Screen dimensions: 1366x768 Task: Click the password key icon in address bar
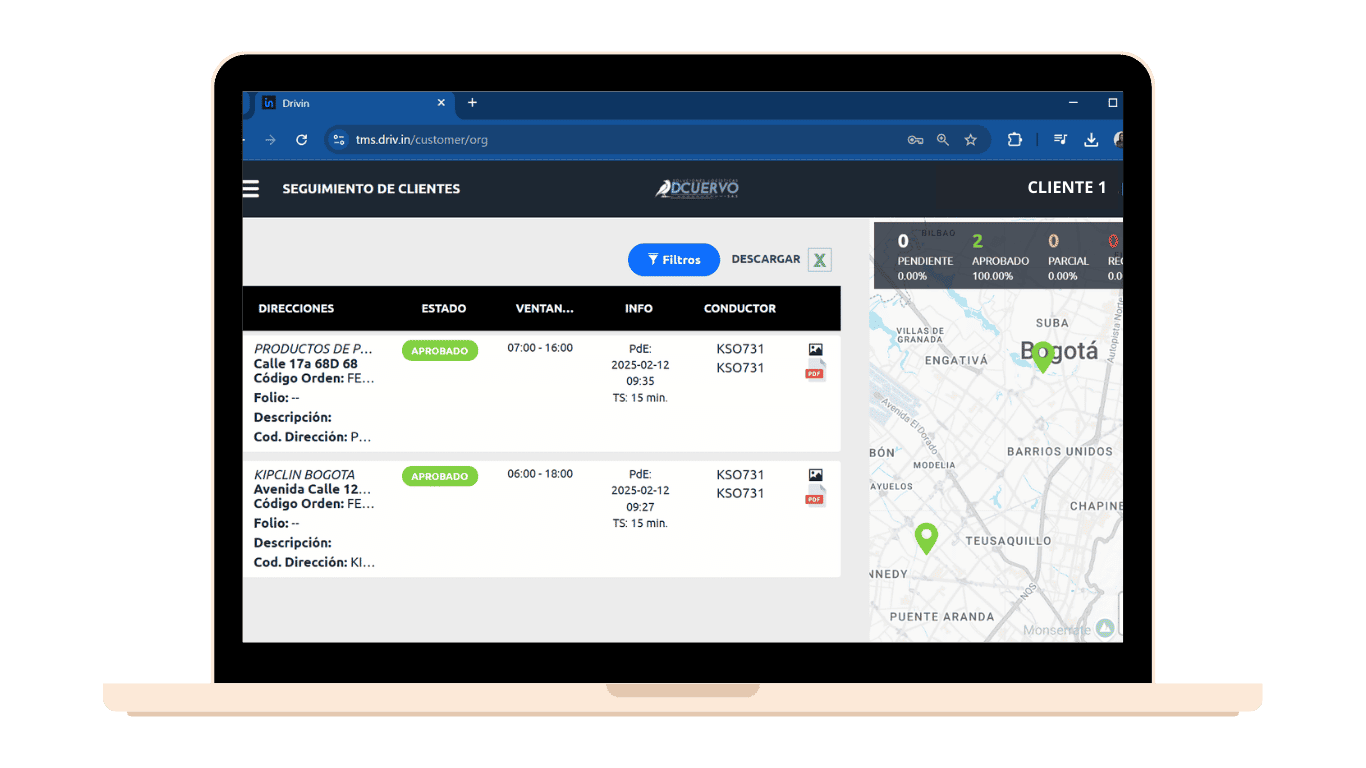tap(915, 140)
